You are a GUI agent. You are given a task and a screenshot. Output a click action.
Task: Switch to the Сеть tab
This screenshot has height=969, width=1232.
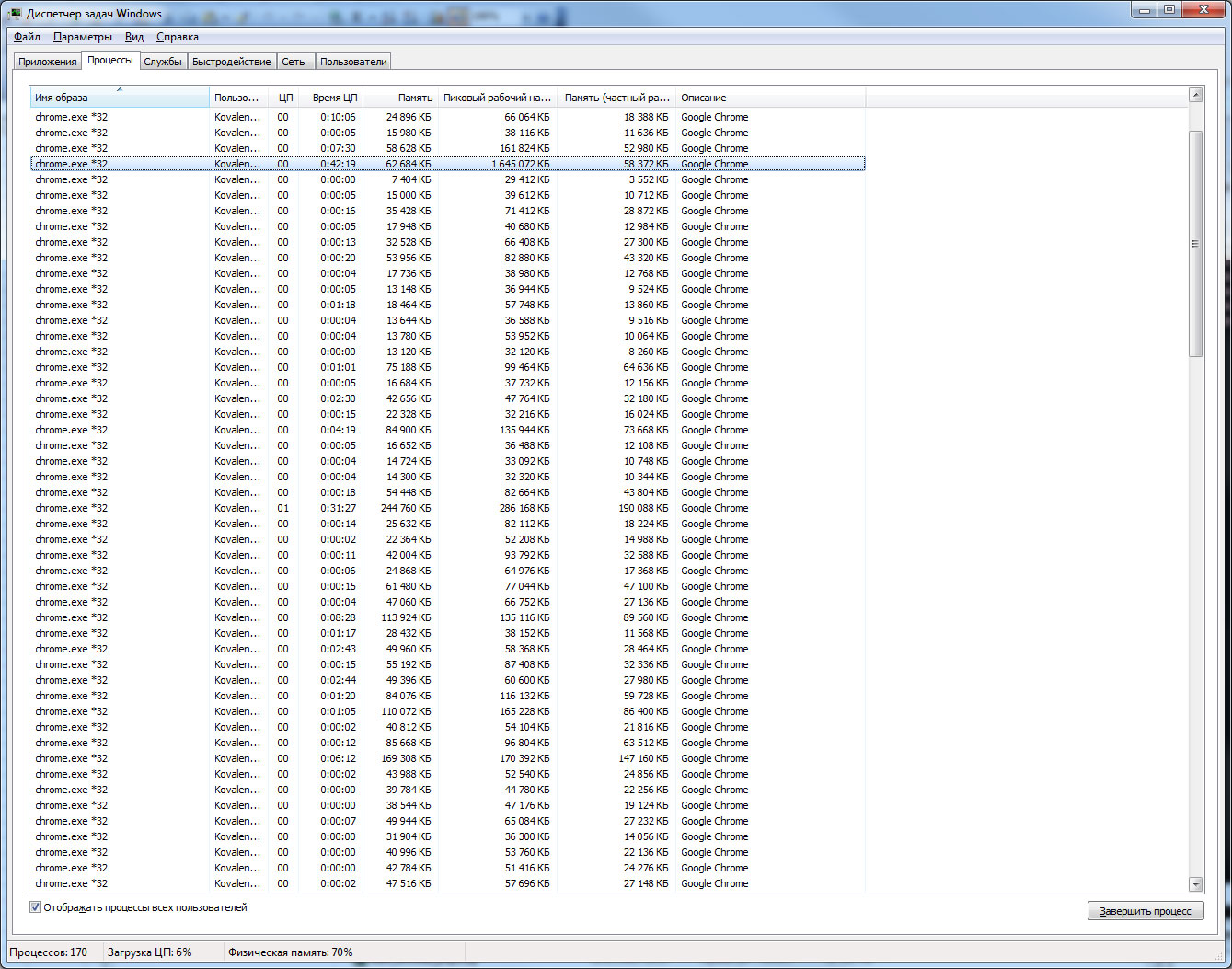tap(294, 62)
